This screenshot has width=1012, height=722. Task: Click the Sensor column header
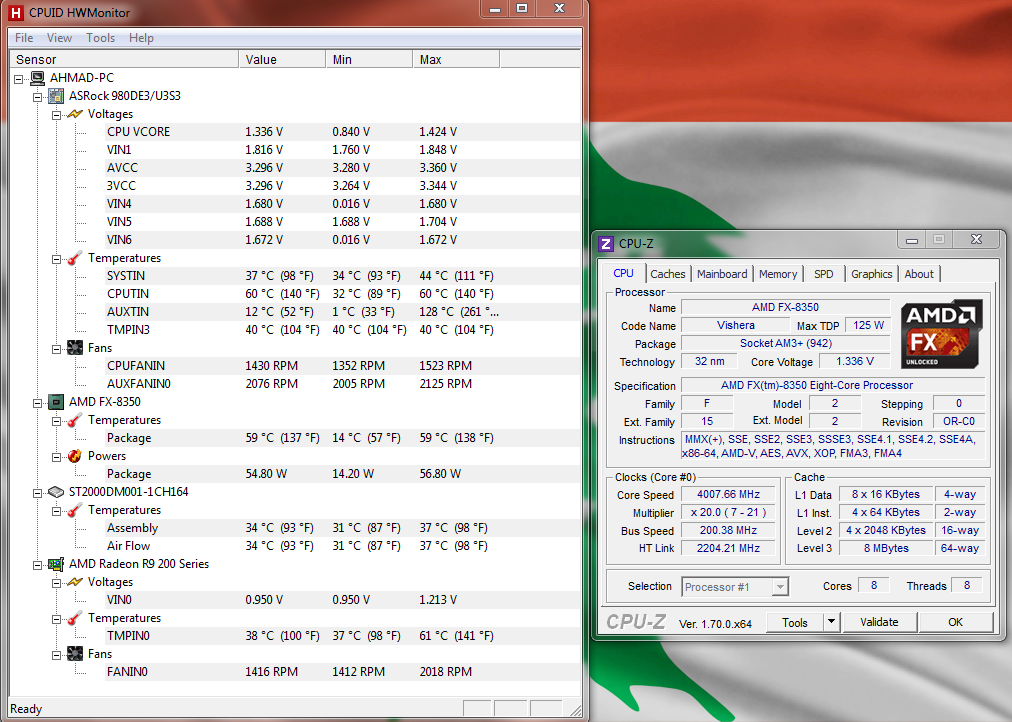tap(124, 59)
